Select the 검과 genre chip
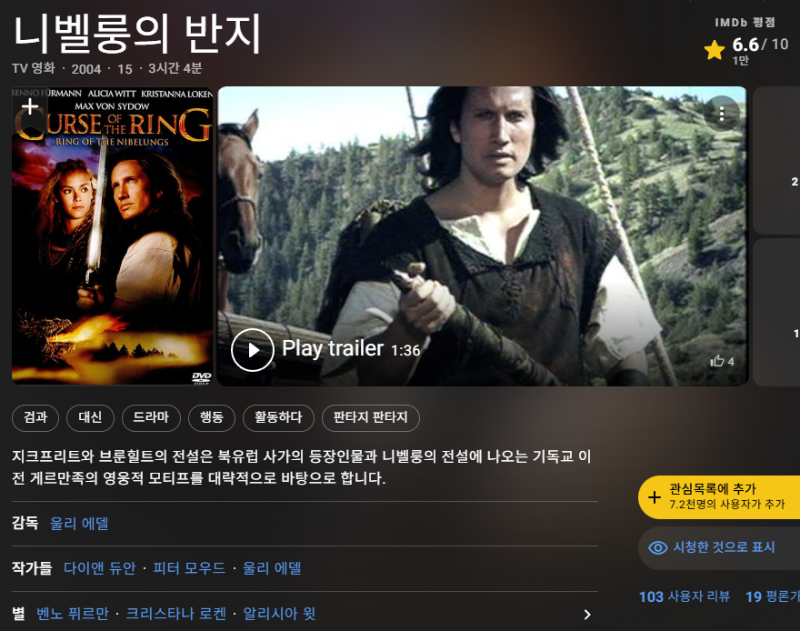 click(35, 418)
